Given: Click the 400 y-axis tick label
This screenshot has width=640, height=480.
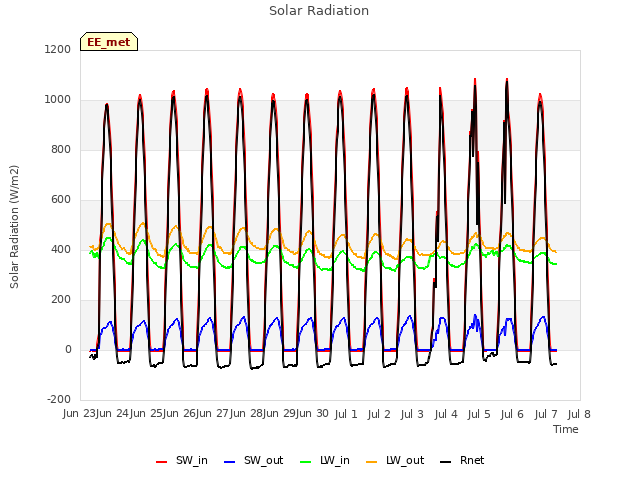Looking at the screenshot, I should [x=61, y=249].
